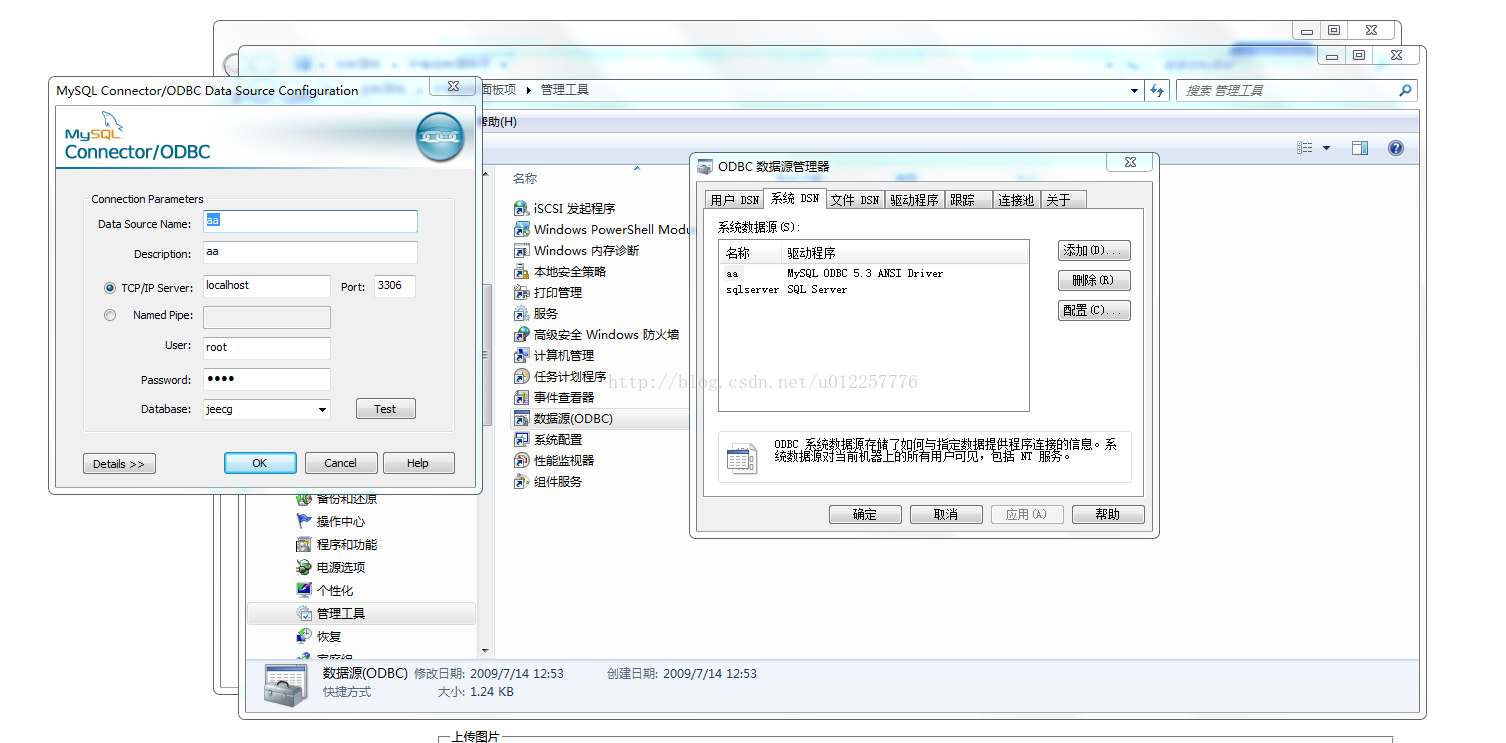Click 取消 in ODBC administrator
1506x743 pixels.
click(946, 514)
